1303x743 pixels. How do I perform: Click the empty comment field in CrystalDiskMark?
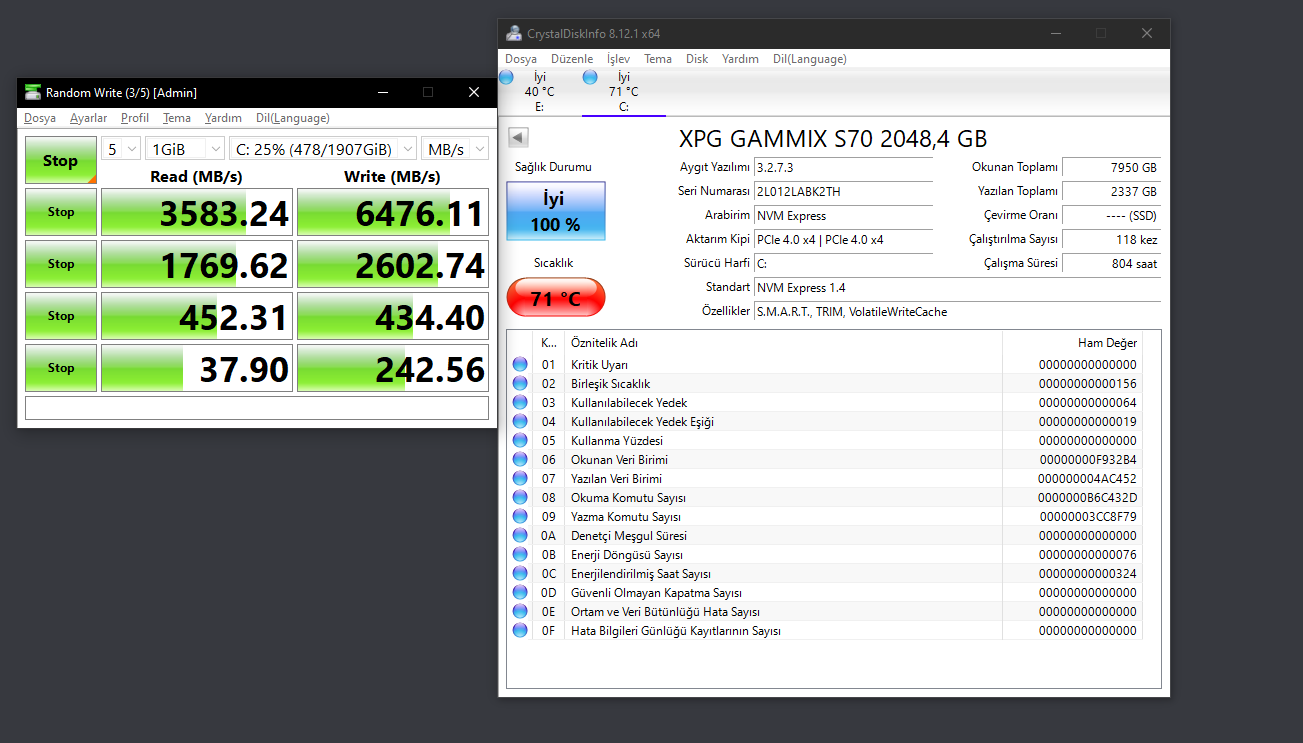click(257, 408)
